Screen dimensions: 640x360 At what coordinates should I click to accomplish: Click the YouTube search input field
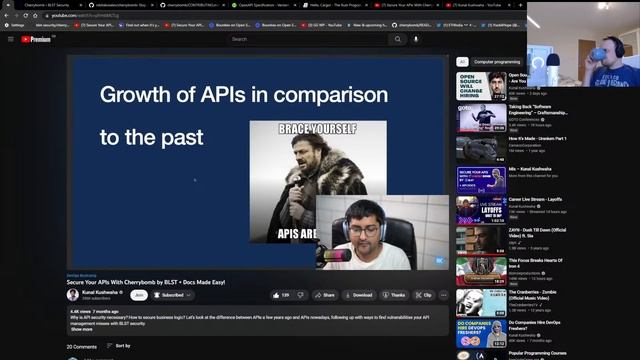[308, 39]
